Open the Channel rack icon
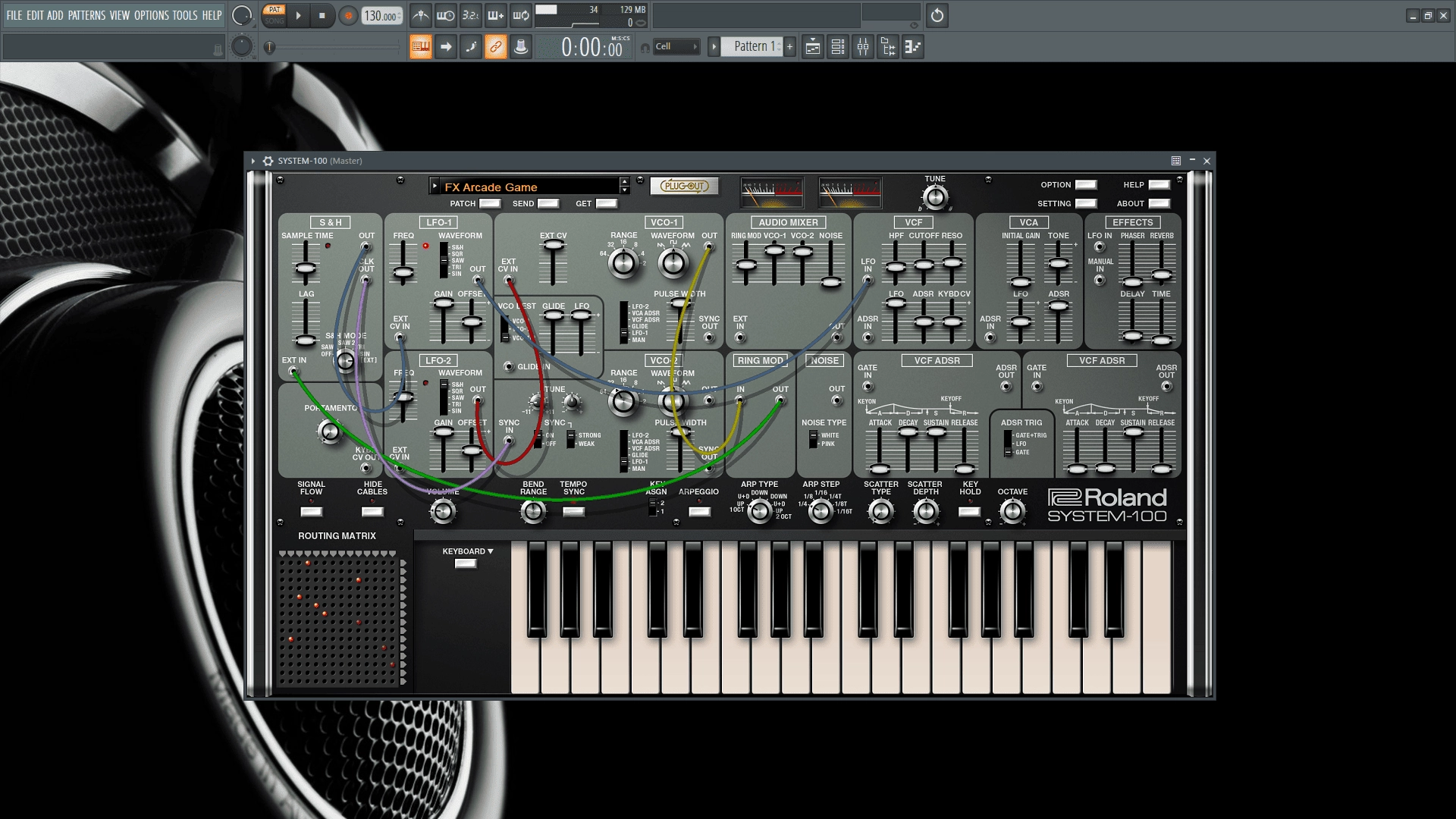 [x=838, y=47]
